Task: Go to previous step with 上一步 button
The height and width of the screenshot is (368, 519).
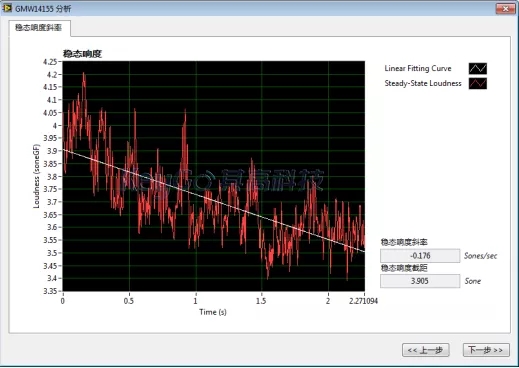Action: [x=426, y=350]
